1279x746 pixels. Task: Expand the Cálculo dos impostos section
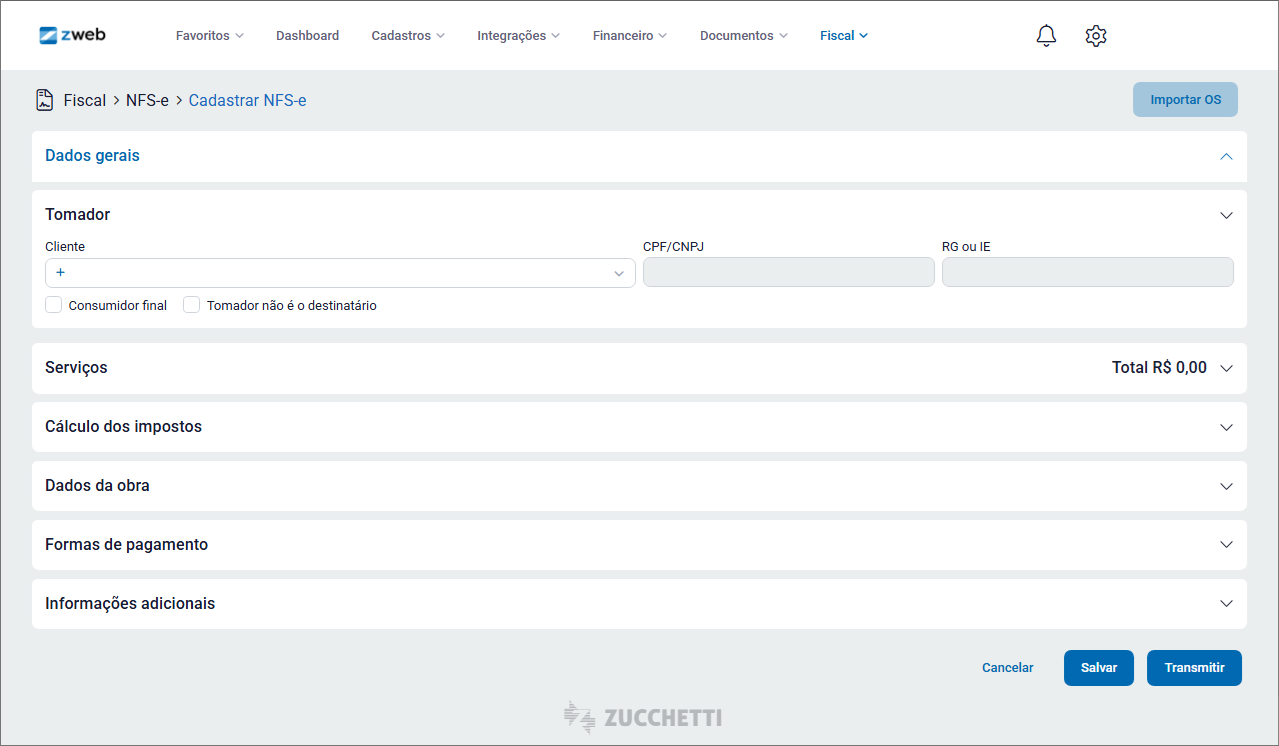click(x=1226, y=427)
